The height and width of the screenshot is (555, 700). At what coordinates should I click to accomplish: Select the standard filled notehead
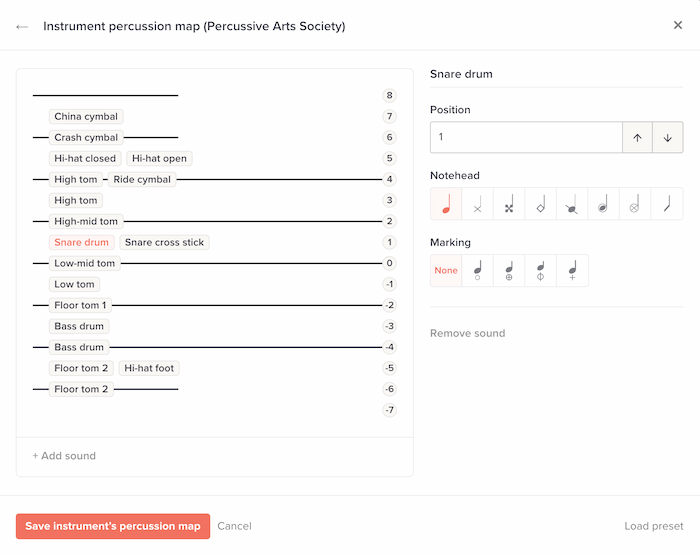coord(446,204)
